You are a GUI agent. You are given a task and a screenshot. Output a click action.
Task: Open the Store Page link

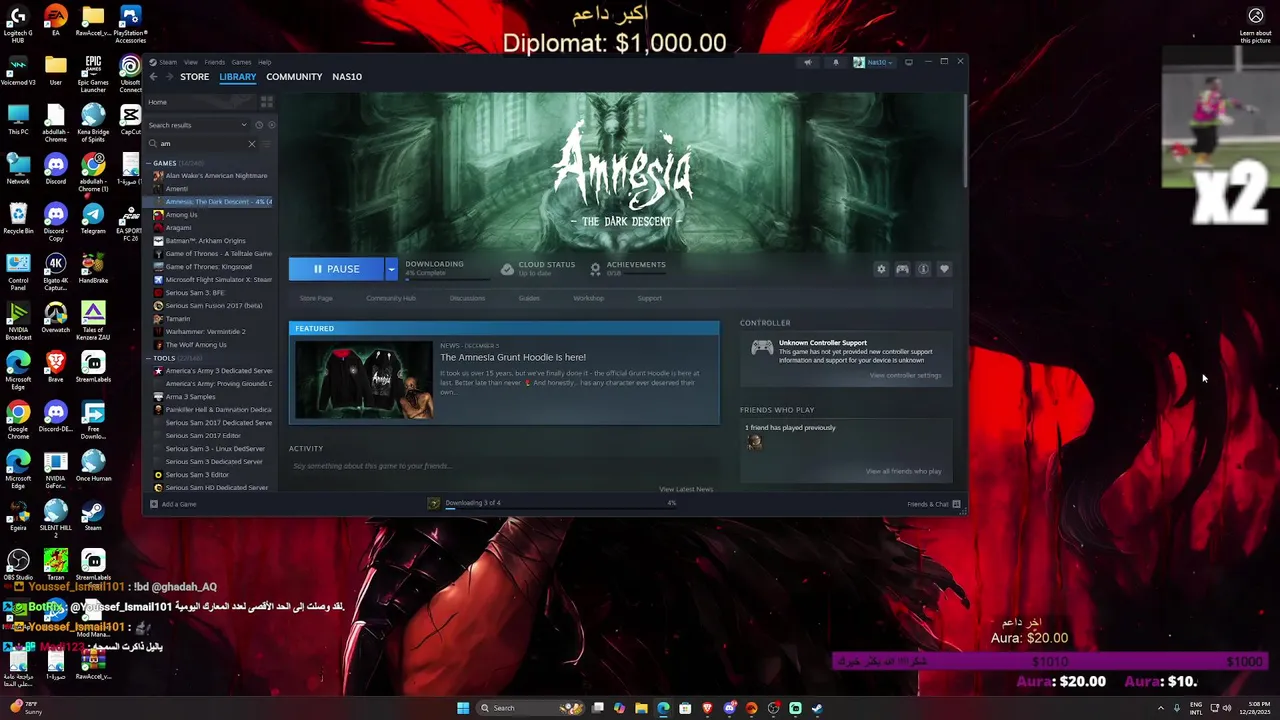pos(316,298)
